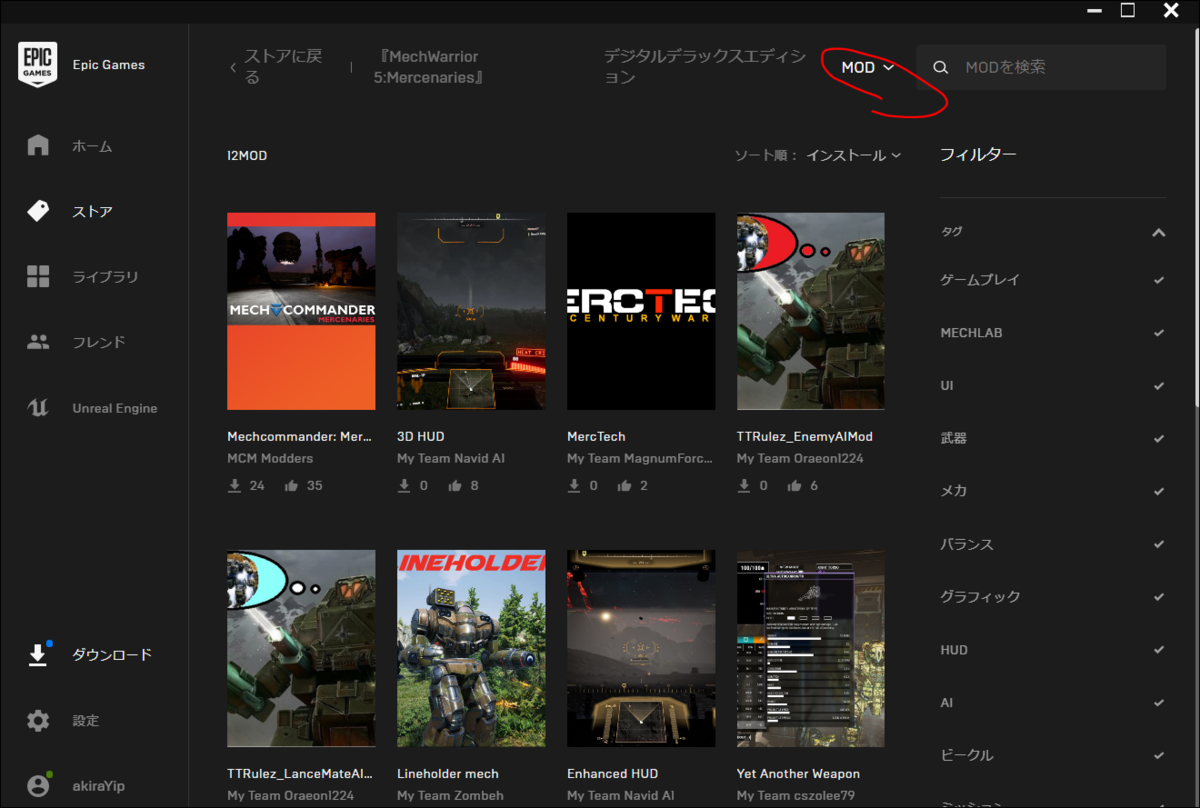The width and height of the screenshot is (1200, 808).
Task: Click the My Team Zombeh author name
Action: 450,796
